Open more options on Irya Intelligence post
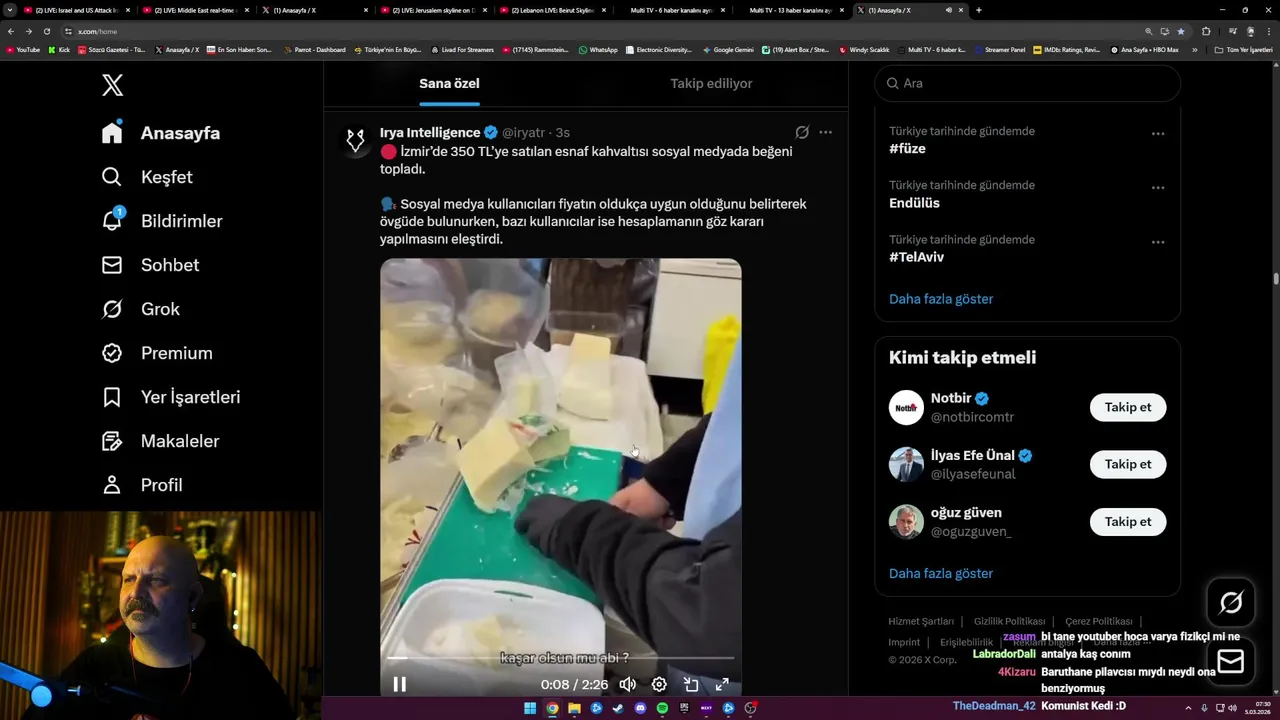The height and width of the screenshot is (720, 1280). click(825, 132)
